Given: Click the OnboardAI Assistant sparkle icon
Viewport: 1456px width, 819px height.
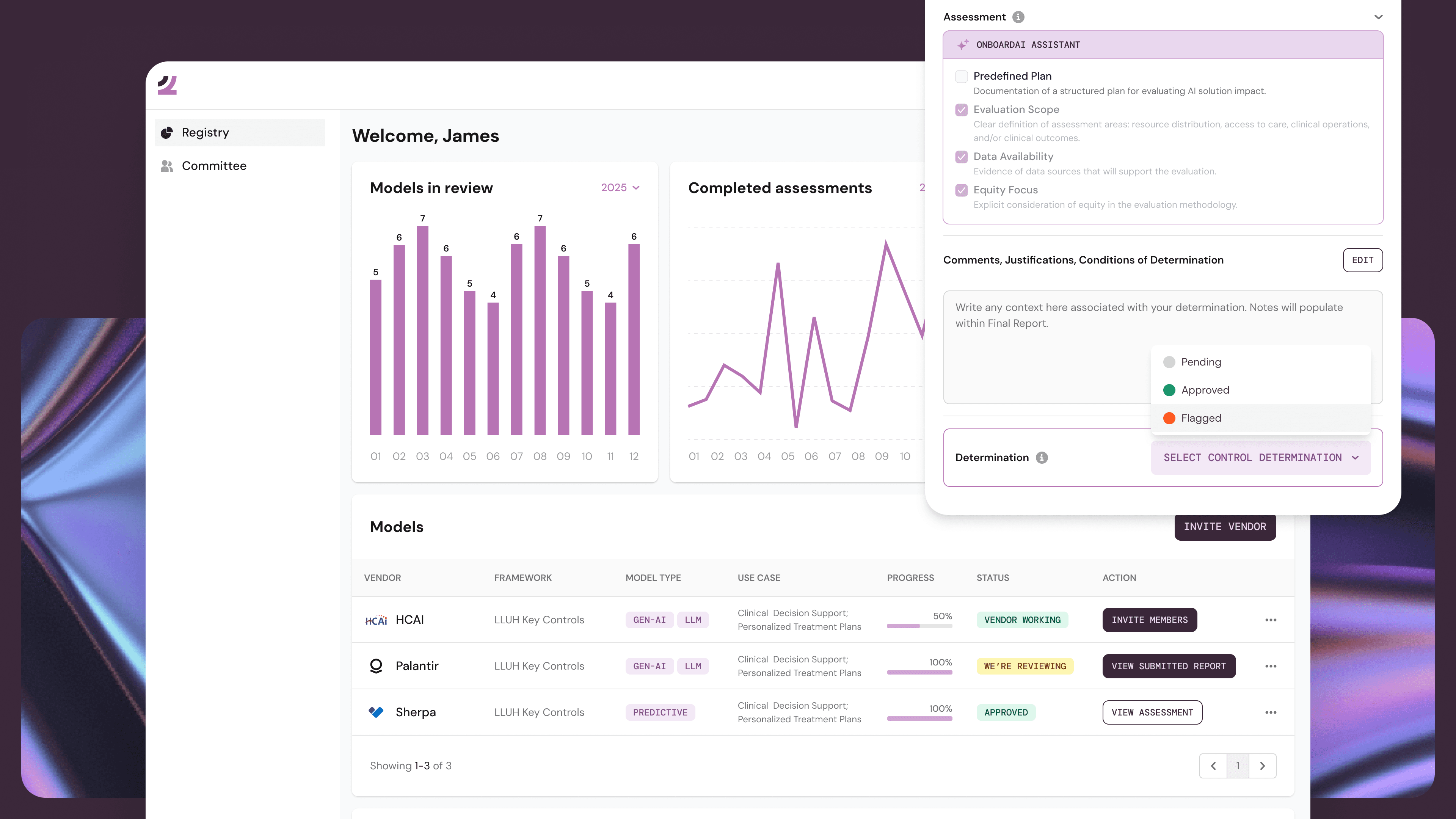Looking at the screenshot, I should tap(963, 45).
